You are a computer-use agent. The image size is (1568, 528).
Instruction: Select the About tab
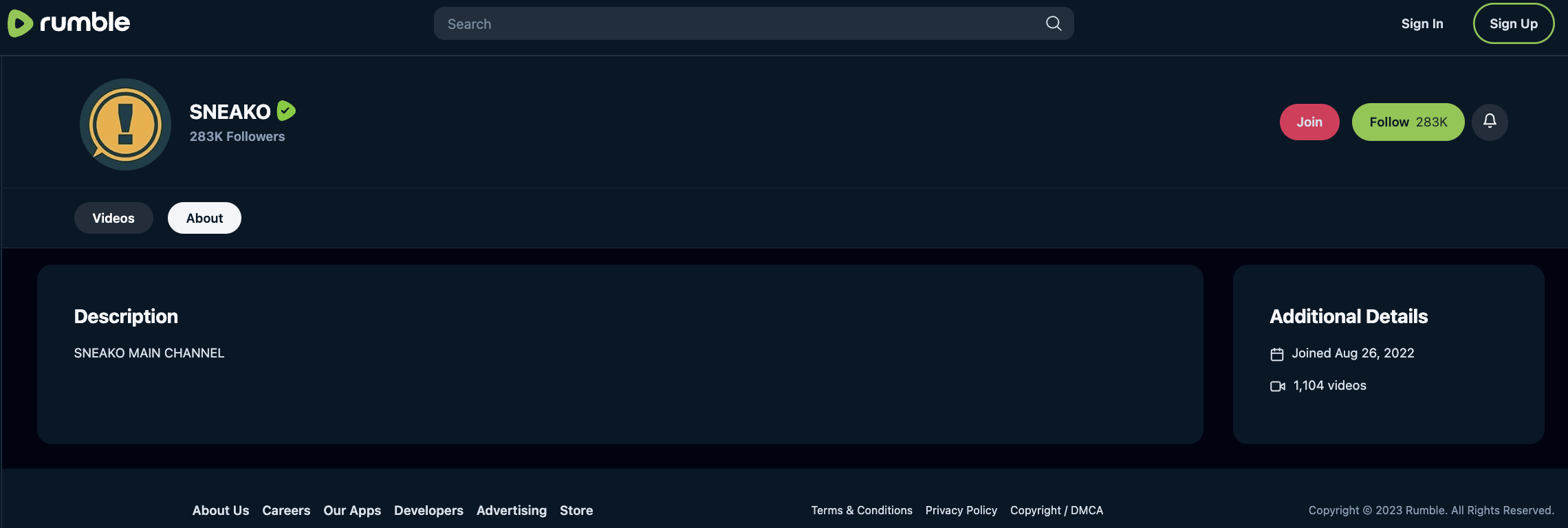(x=204, y=218)
